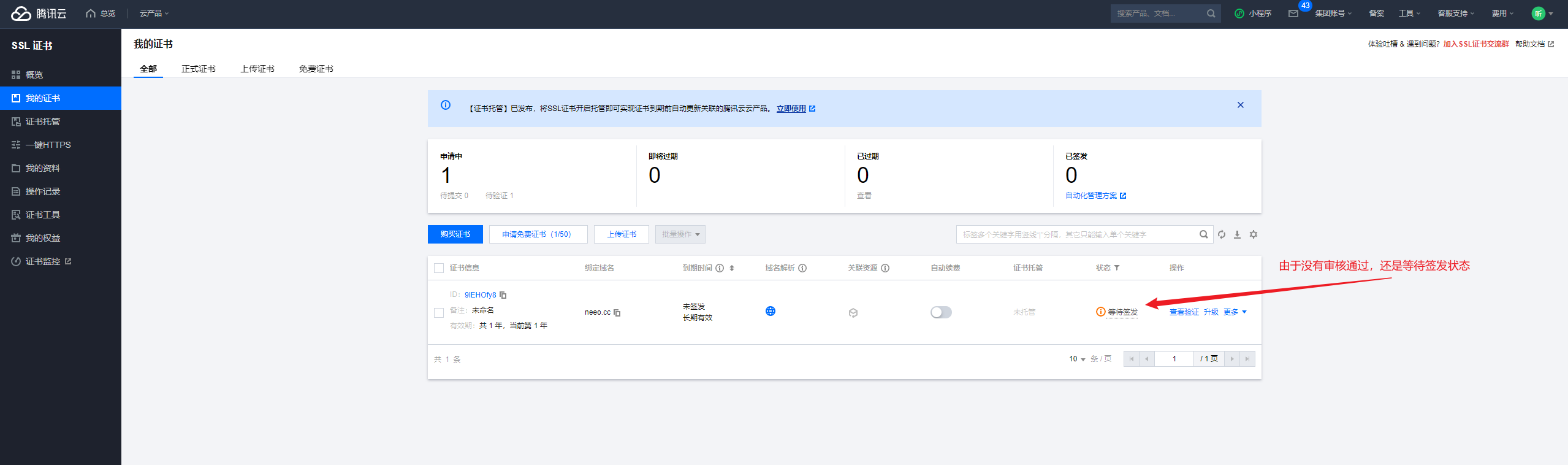Open 证书托管 in the sidebar
The height and width of the screenshot is (465, 1568).
43,121
